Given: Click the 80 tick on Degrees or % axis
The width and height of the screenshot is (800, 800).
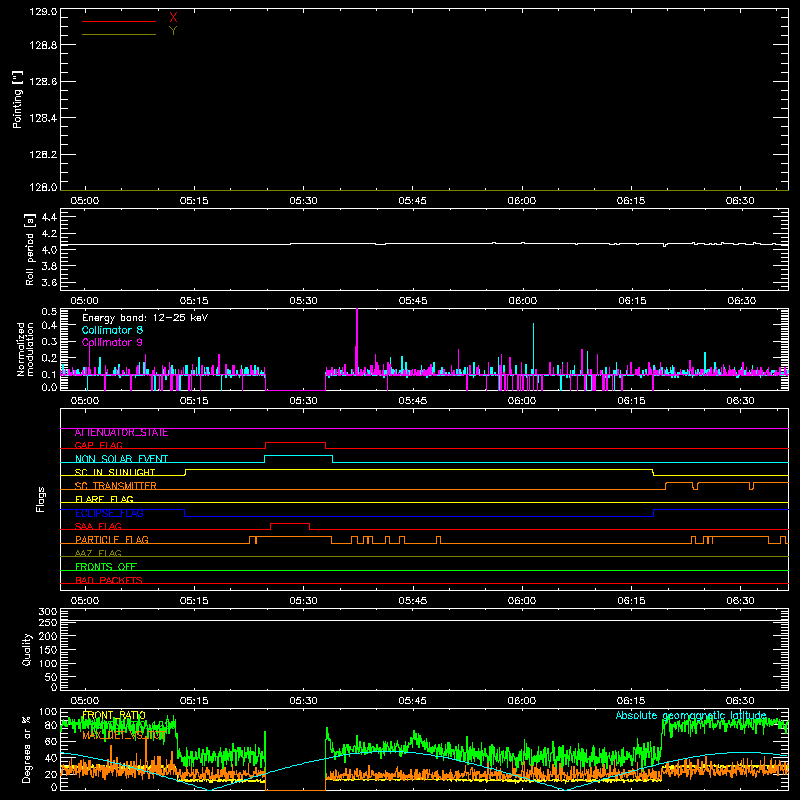Looking at the screenshot, I should [51, 726].
